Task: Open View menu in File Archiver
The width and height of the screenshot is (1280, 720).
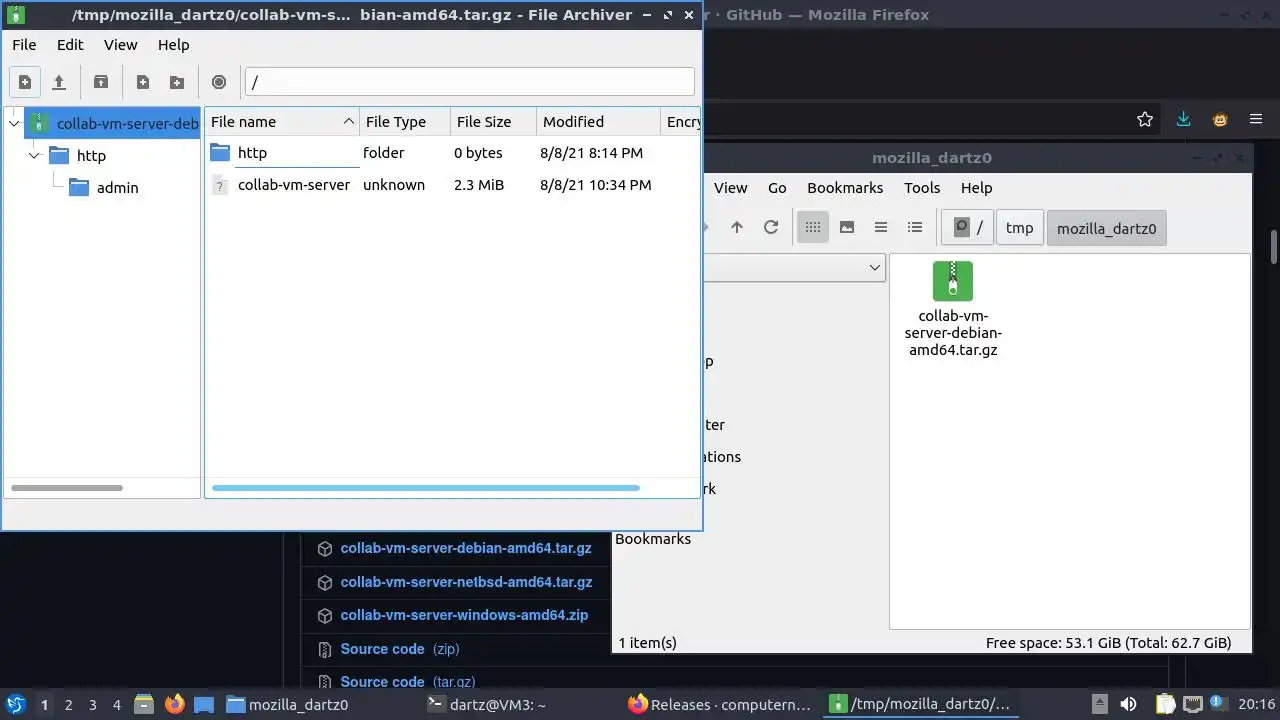Action: [x=121, y=45]
